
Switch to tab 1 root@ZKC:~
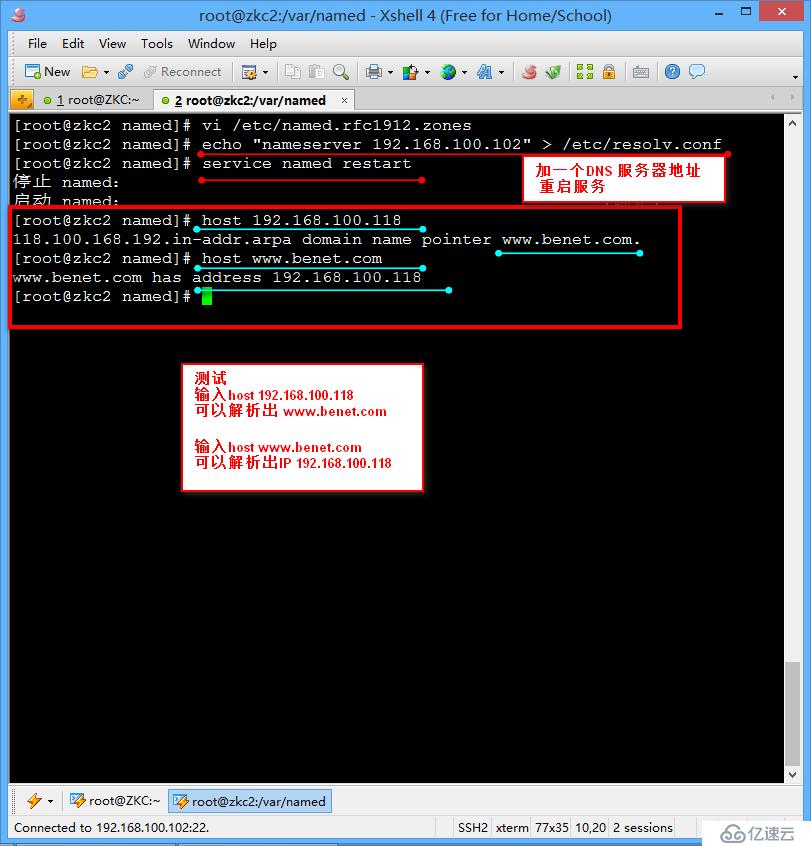(x=92, y=100)
